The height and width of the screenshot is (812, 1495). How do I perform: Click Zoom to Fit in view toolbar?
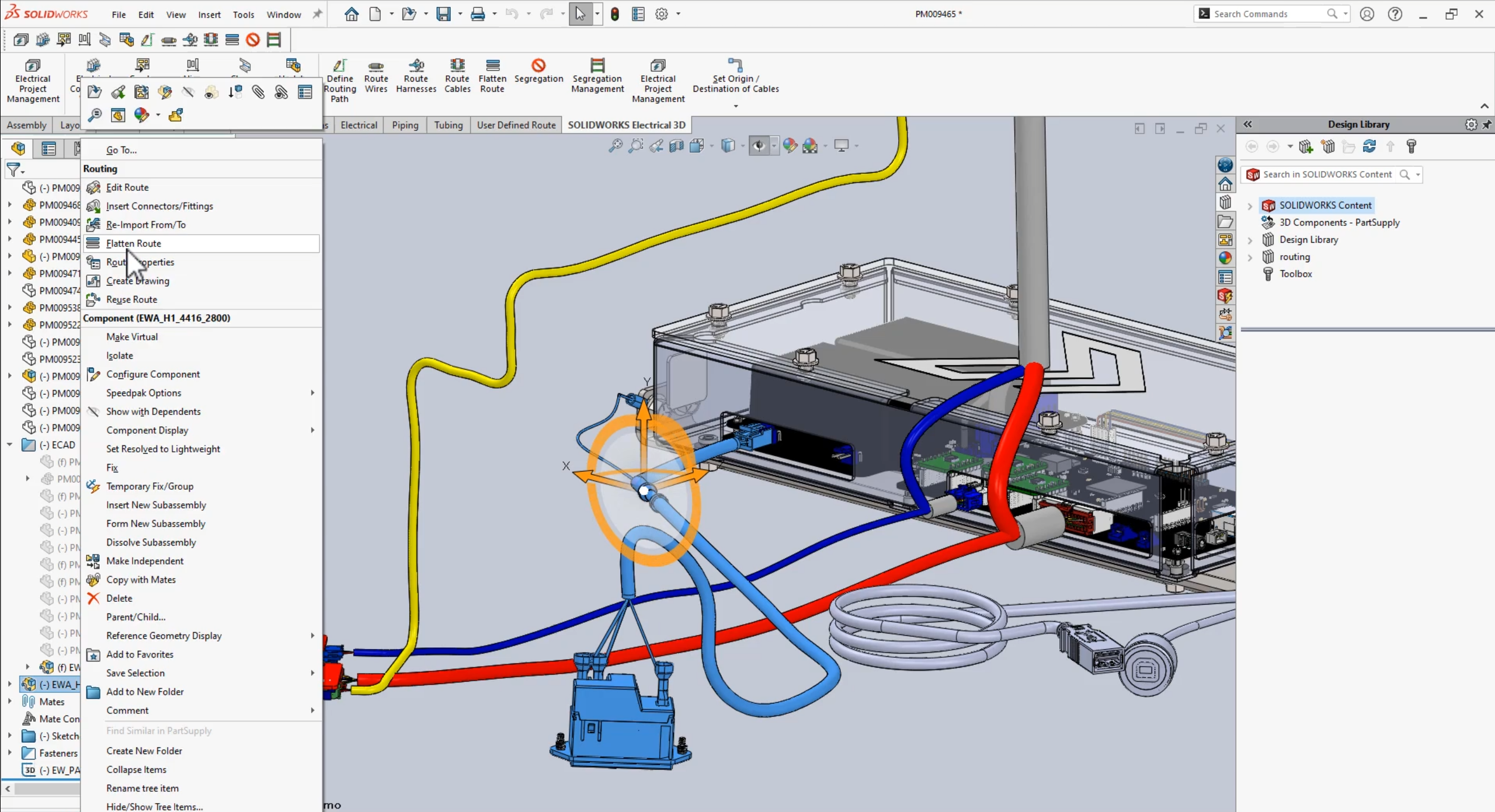click(x=615, y=146)
